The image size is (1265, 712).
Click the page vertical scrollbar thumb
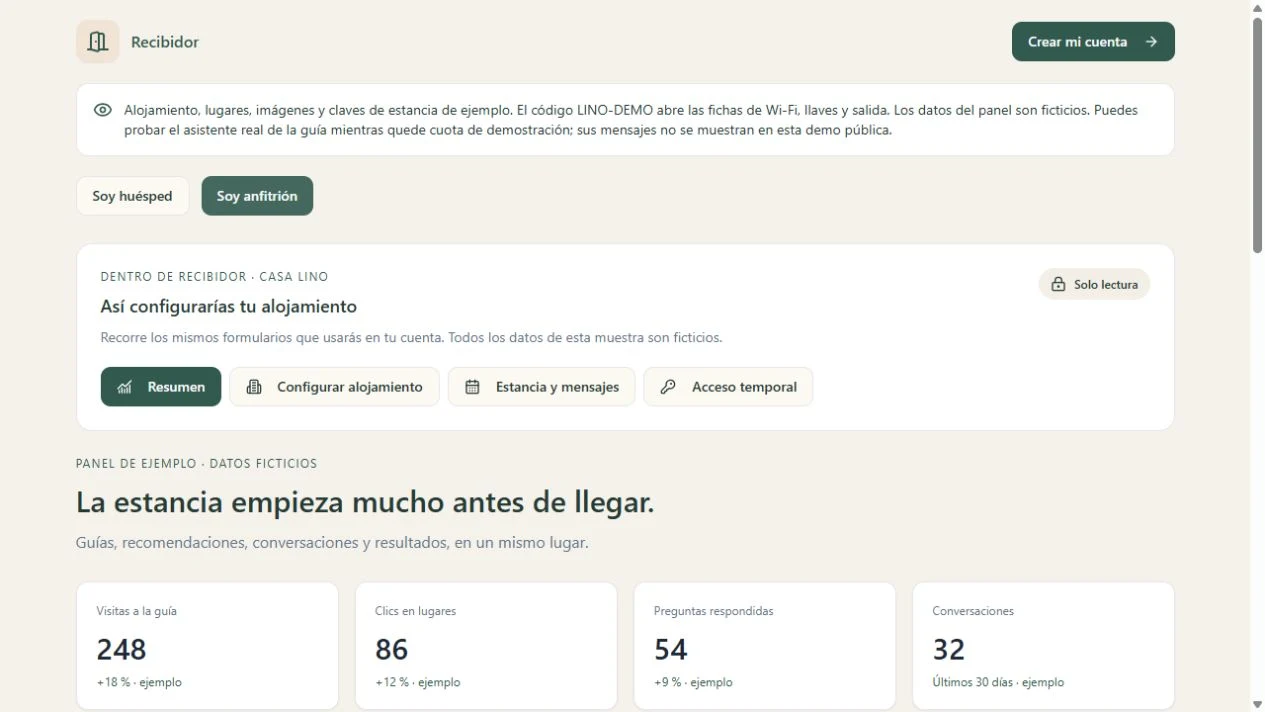1258,135
